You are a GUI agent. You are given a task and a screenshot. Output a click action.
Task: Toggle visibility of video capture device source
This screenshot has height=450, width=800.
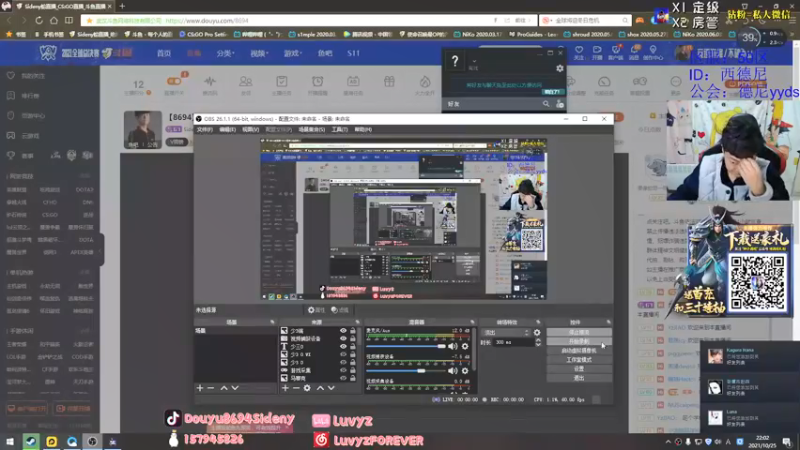tap(343, 339)
